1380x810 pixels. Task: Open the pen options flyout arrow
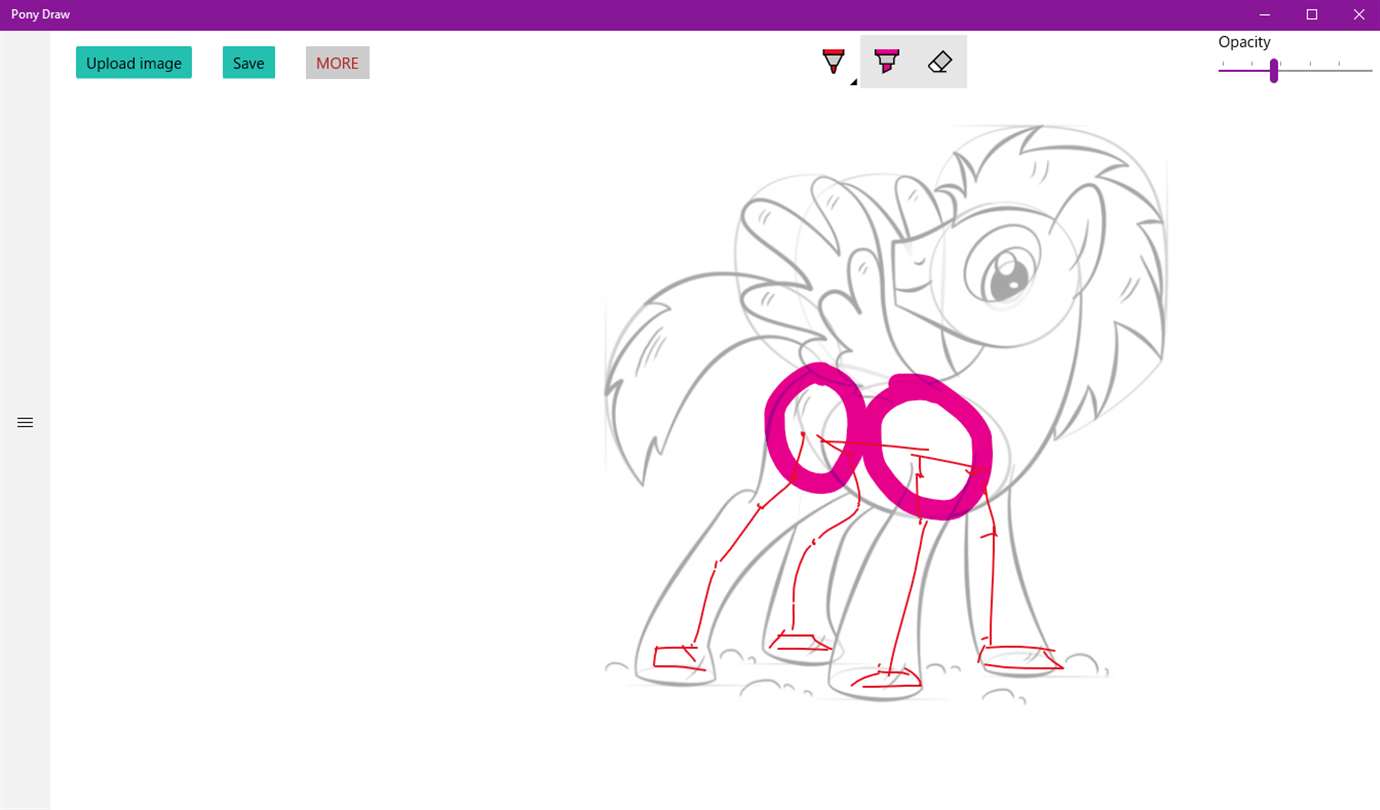point(853,83)
